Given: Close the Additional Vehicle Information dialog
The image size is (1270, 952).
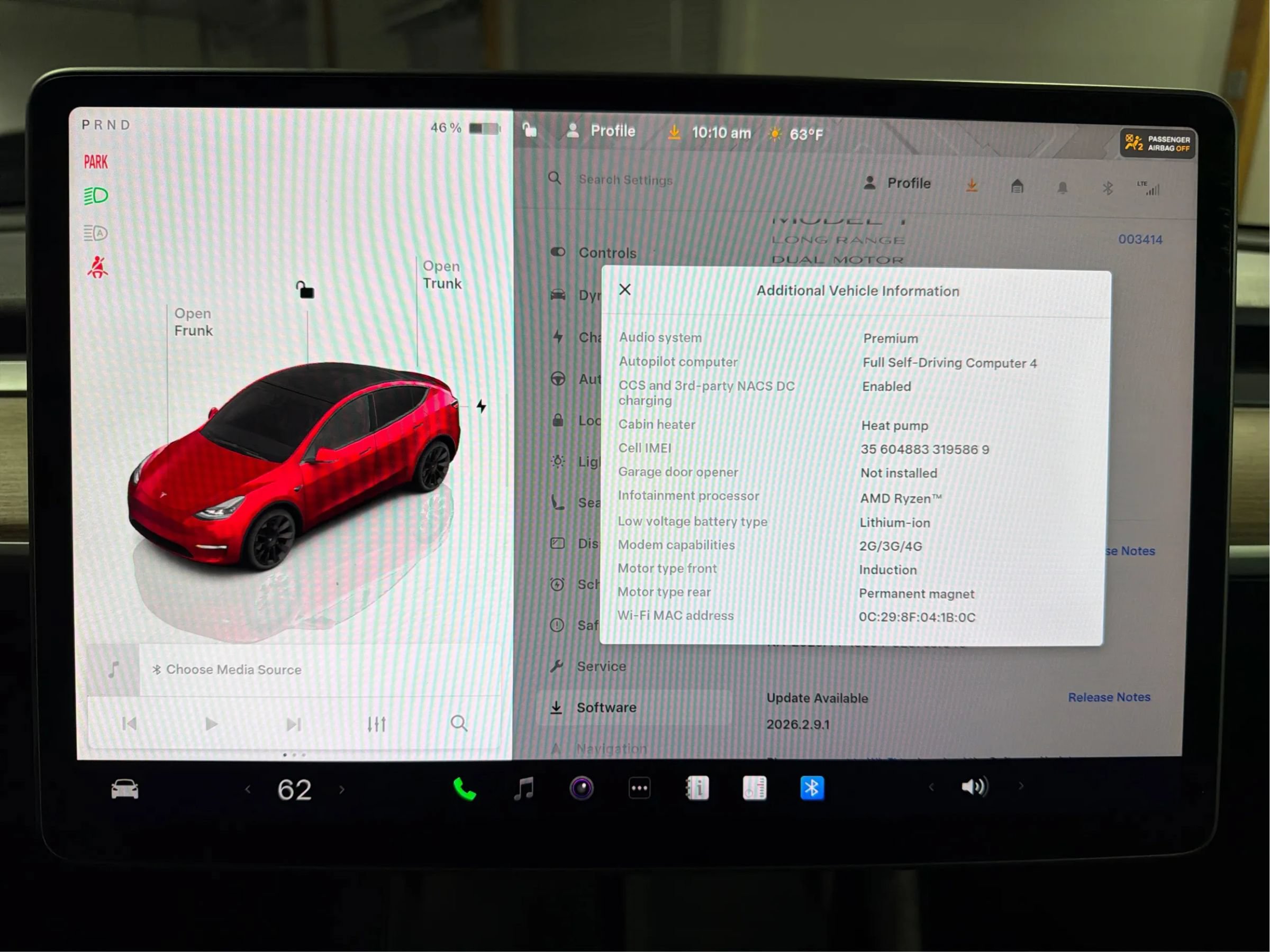Looking at the screenshot, I should point(624,289).
